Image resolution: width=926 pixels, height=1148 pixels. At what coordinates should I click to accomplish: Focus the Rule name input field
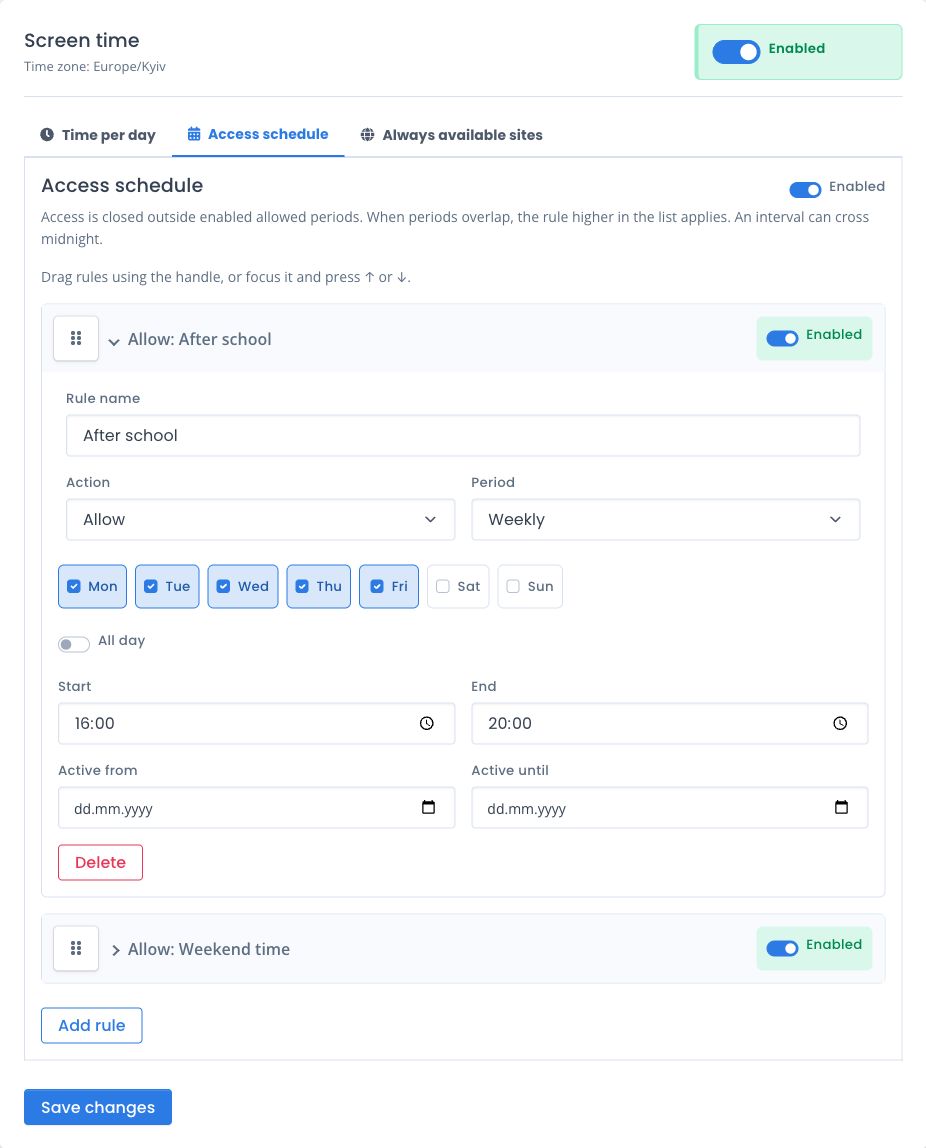(x=463, y=436)
